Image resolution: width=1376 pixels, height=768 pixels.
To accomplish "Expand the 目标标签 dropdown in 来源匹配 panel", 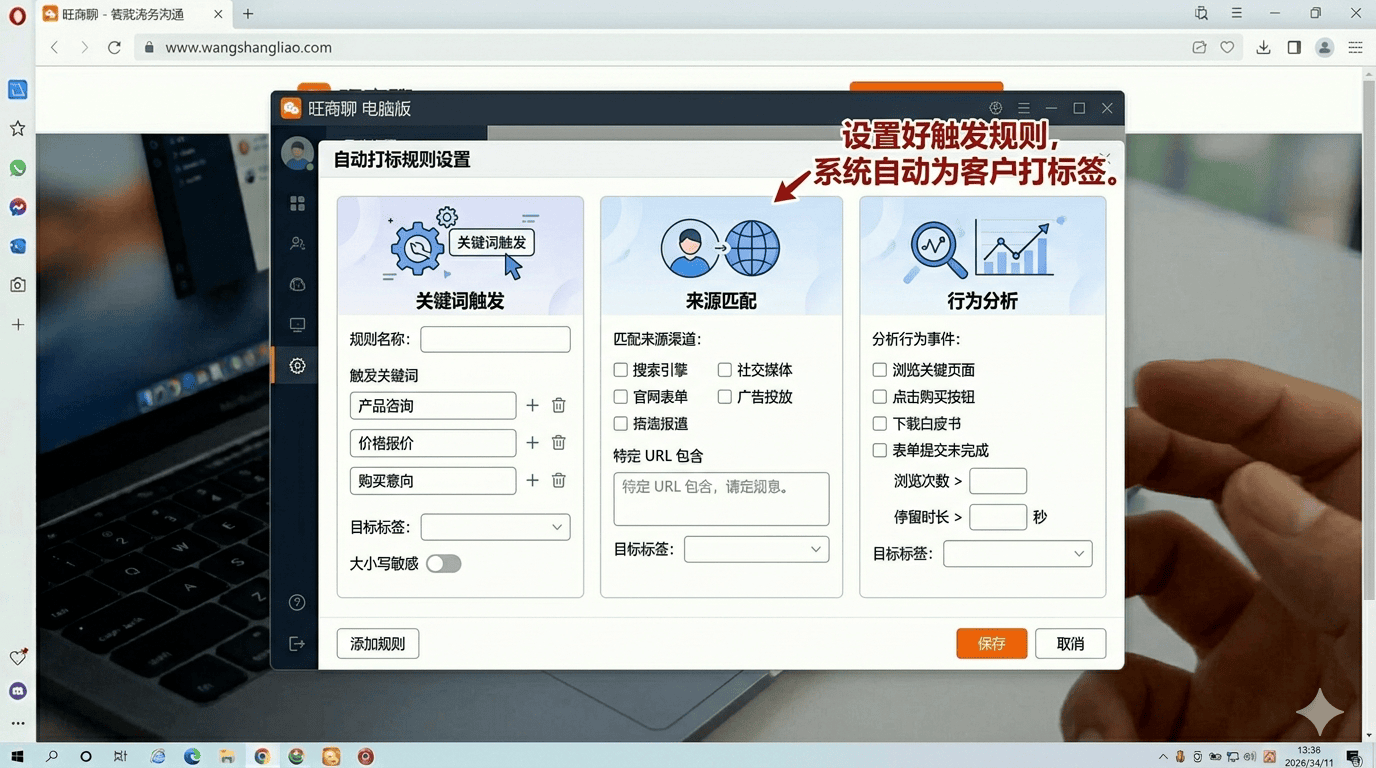I will tap(756, 549).
